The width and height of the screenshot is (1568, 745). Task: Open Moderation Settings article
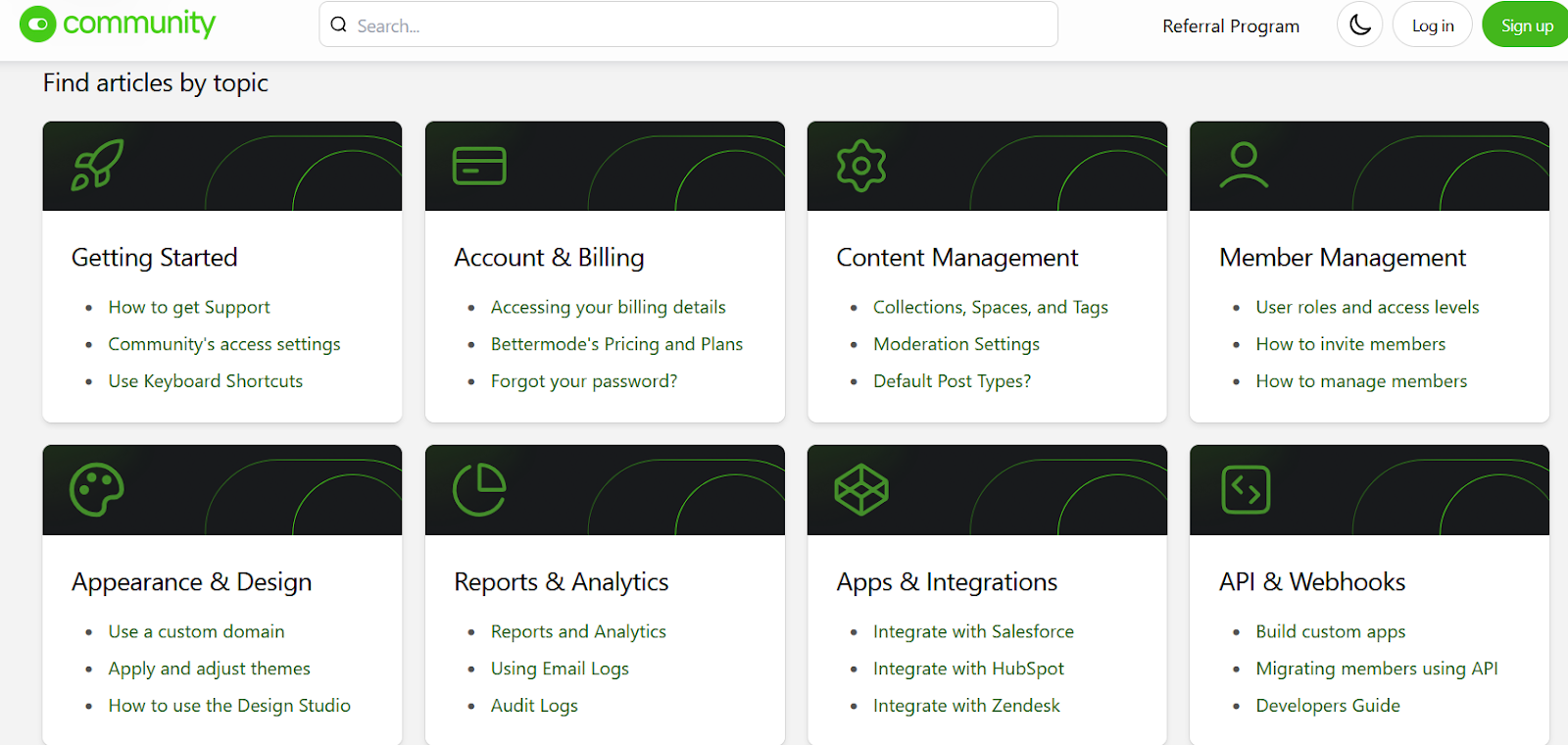tap(956, 344)
